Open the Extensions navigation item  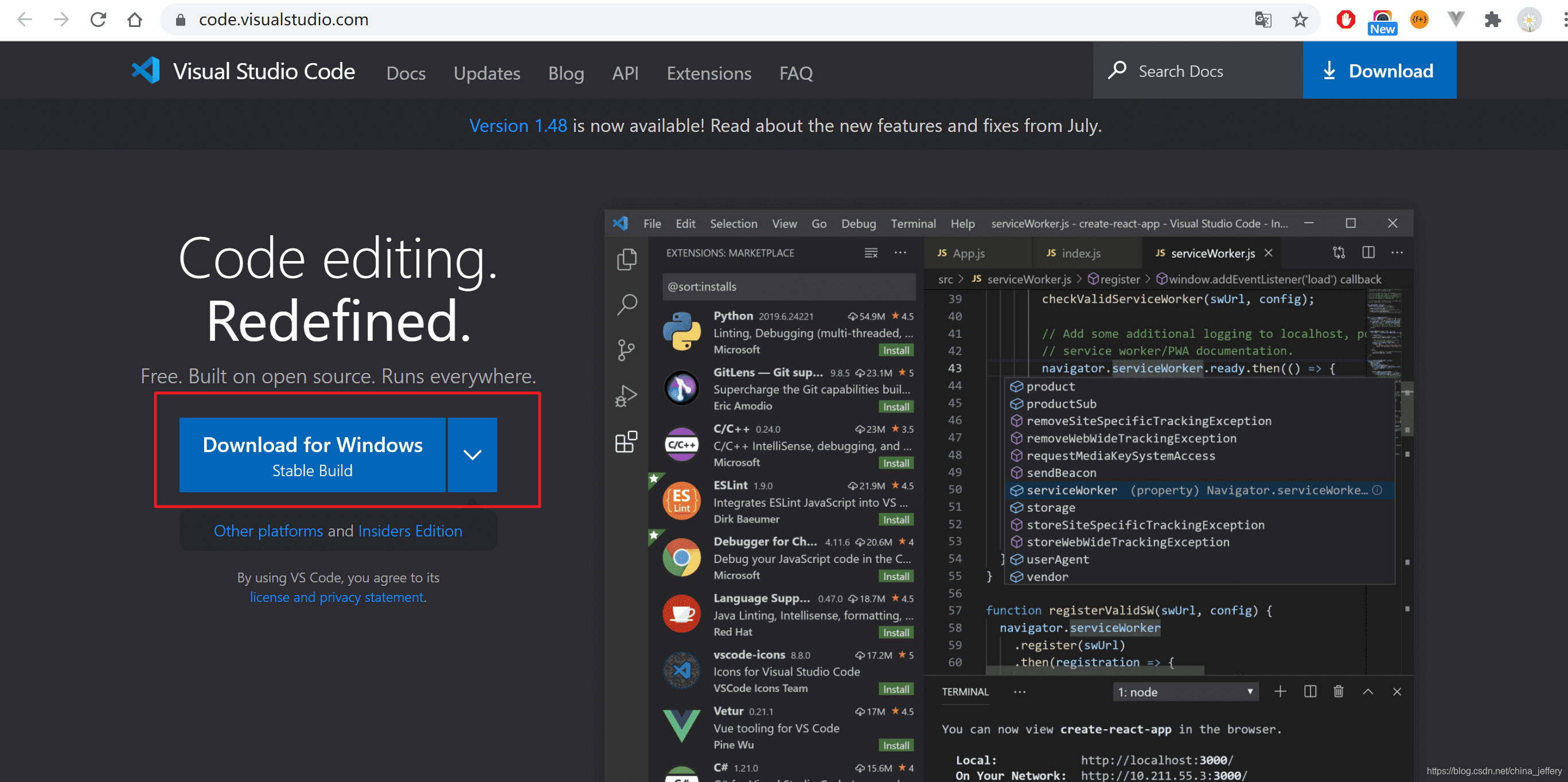(708, 73)
